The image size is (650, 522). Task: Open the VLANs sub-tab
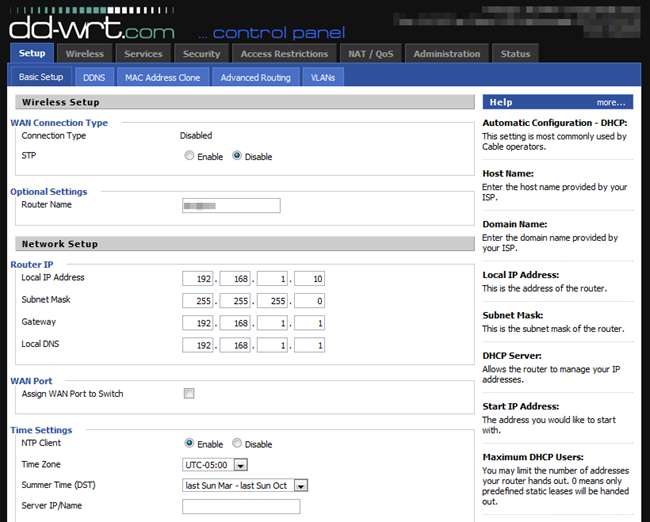point(323,77)
